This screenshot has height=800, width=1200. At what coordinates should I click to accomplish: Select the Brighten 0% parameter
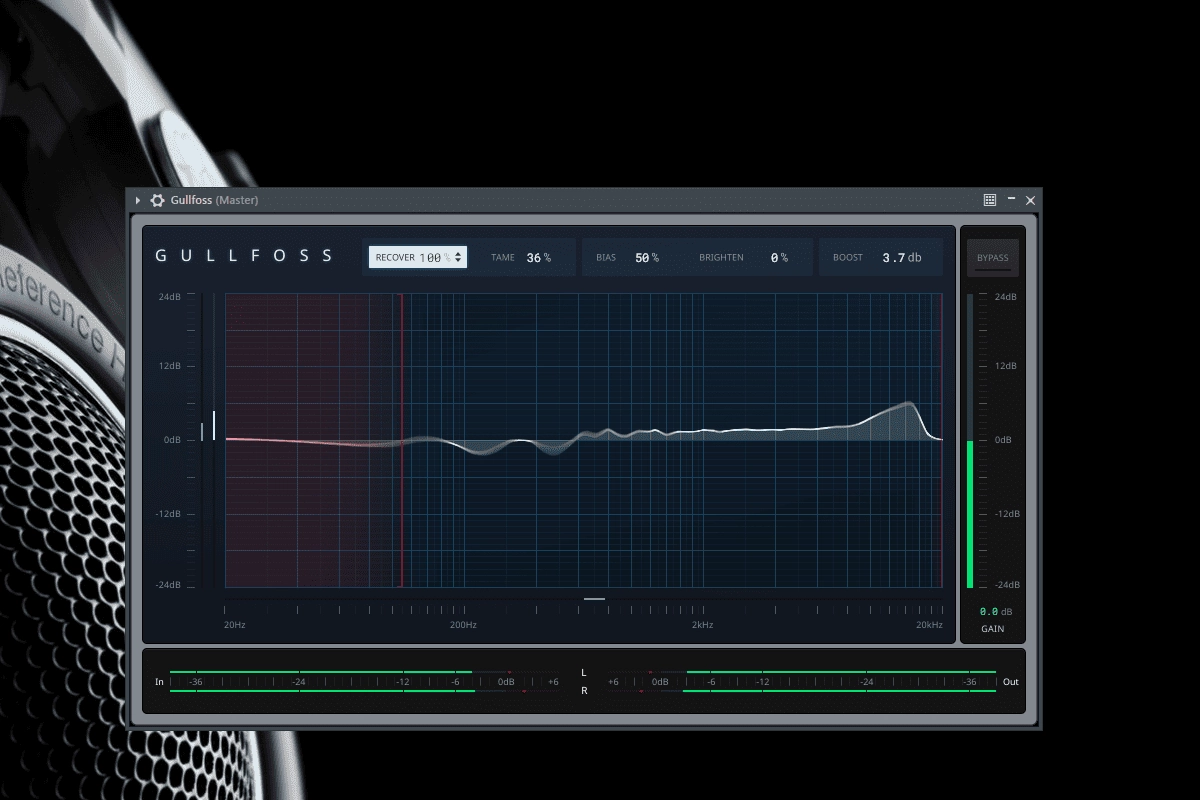coord(745,257)
